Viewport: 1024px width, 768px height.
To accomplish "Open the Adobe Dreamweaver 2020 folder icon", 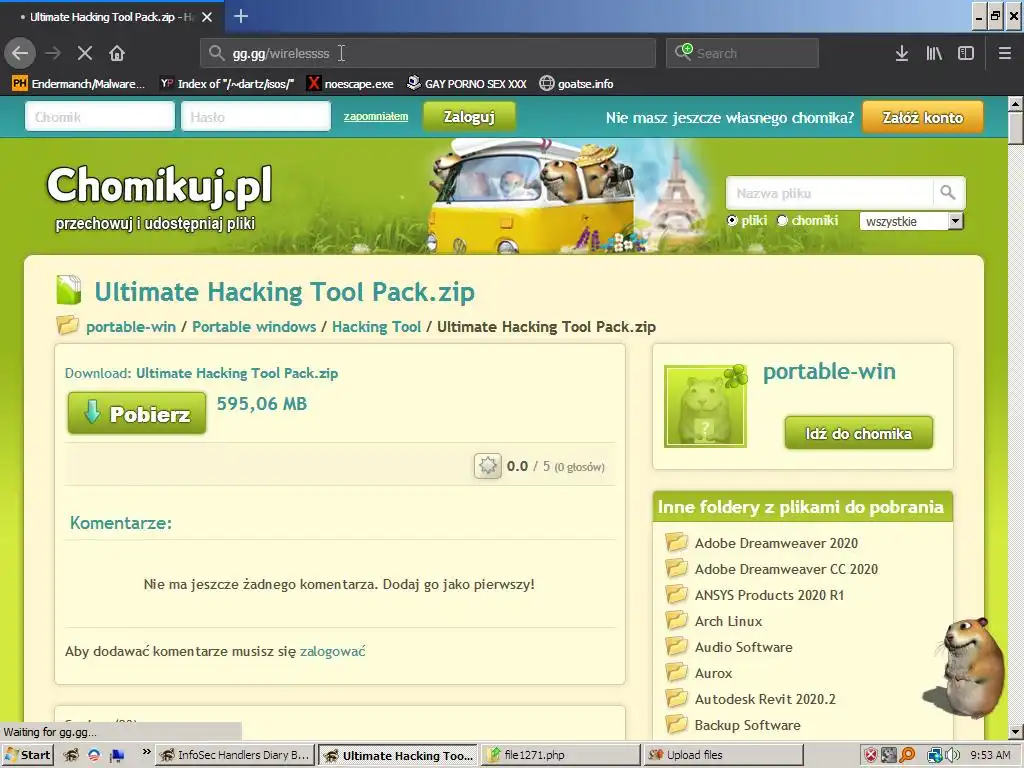I will [x=677, y=542].
